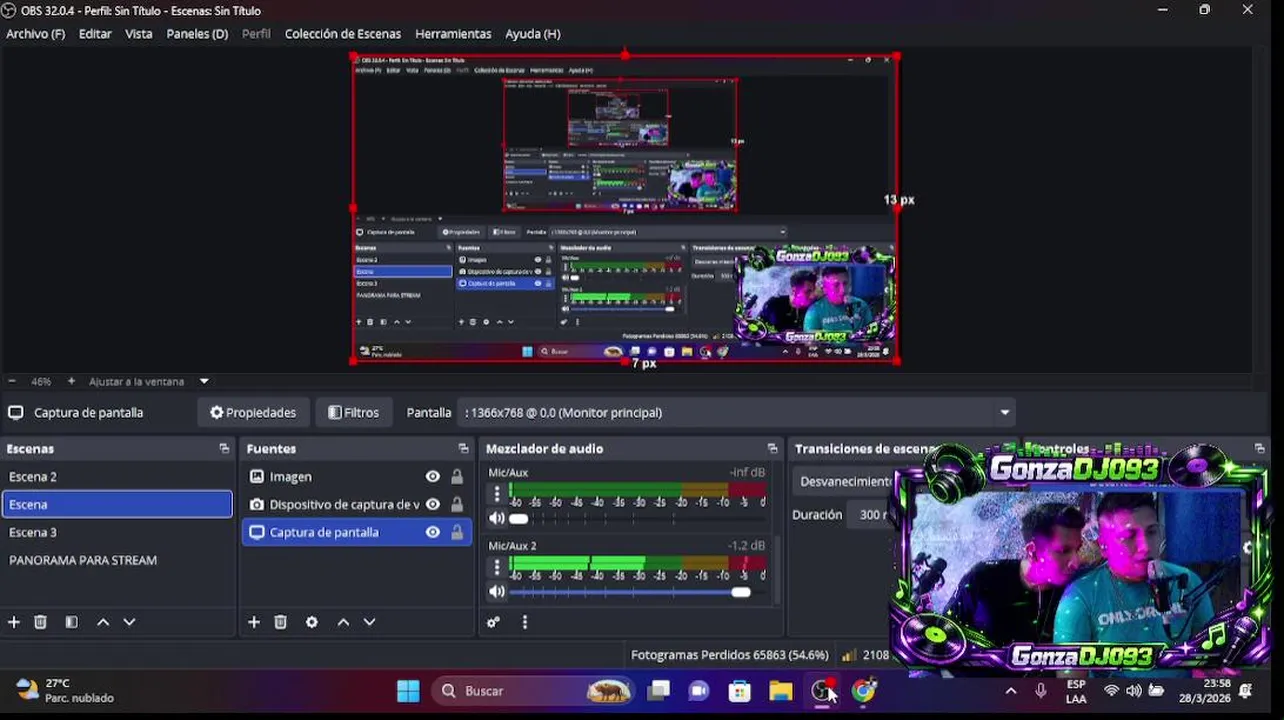Delete the selected scene with the trash icon
1284x720 pixels.
point(40,622)
